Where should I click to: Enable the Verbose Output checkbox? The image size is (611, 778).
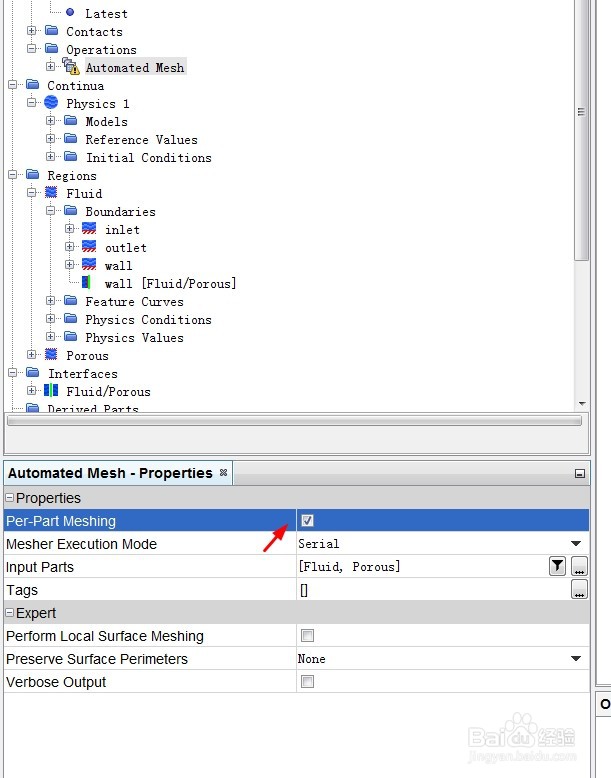tap(307, 682)
